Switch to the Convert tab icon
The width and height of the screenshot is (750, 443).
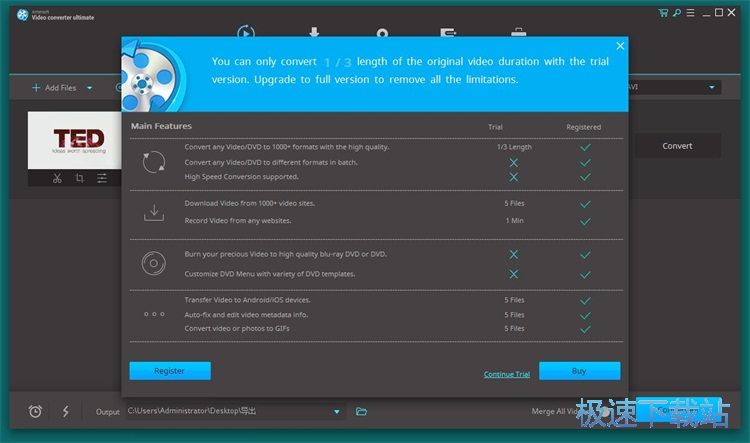tap(246, 31)
